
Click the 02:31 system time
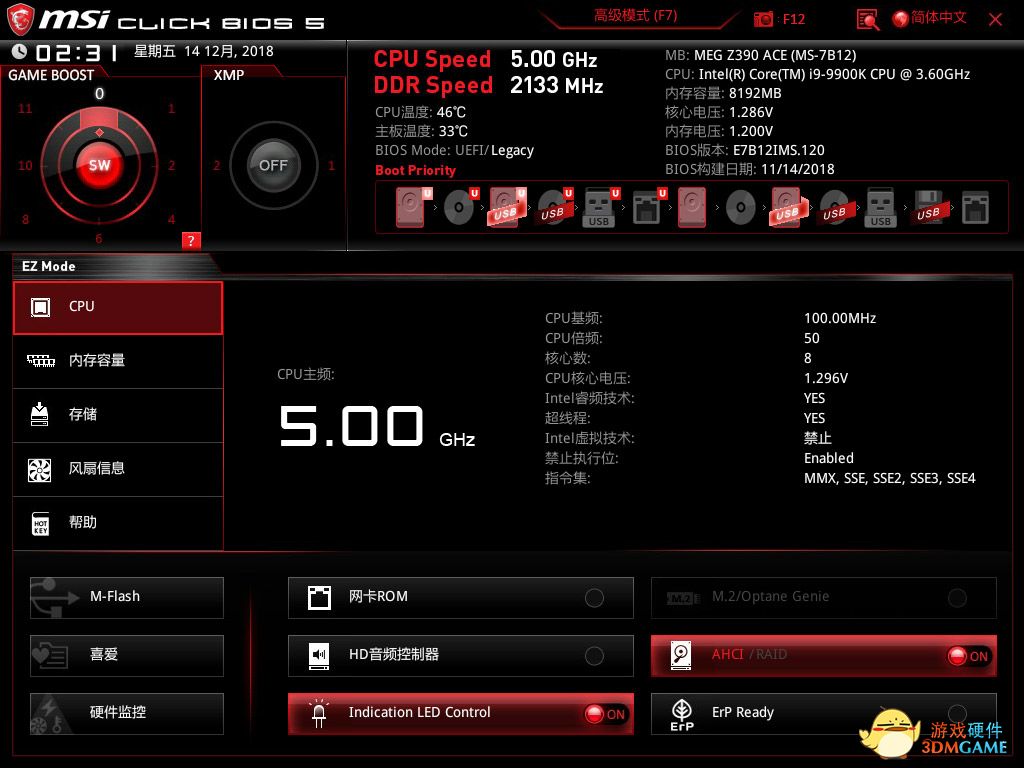click(77, 52)
